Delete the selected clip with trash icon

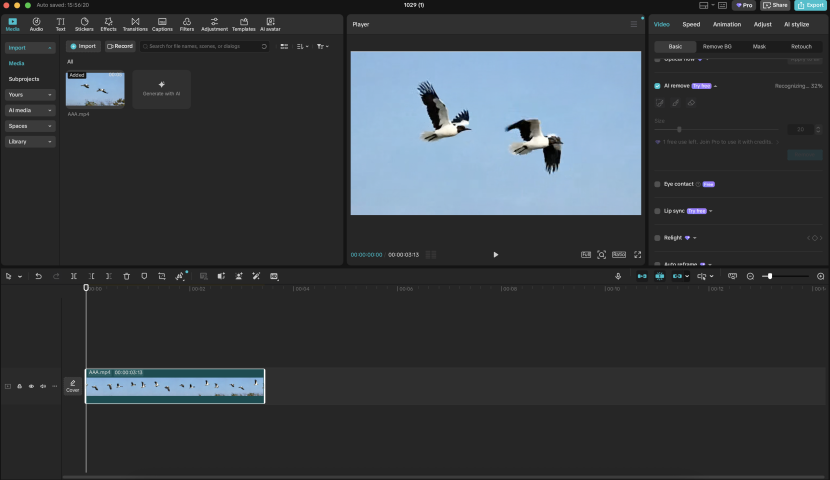point(127,276)
